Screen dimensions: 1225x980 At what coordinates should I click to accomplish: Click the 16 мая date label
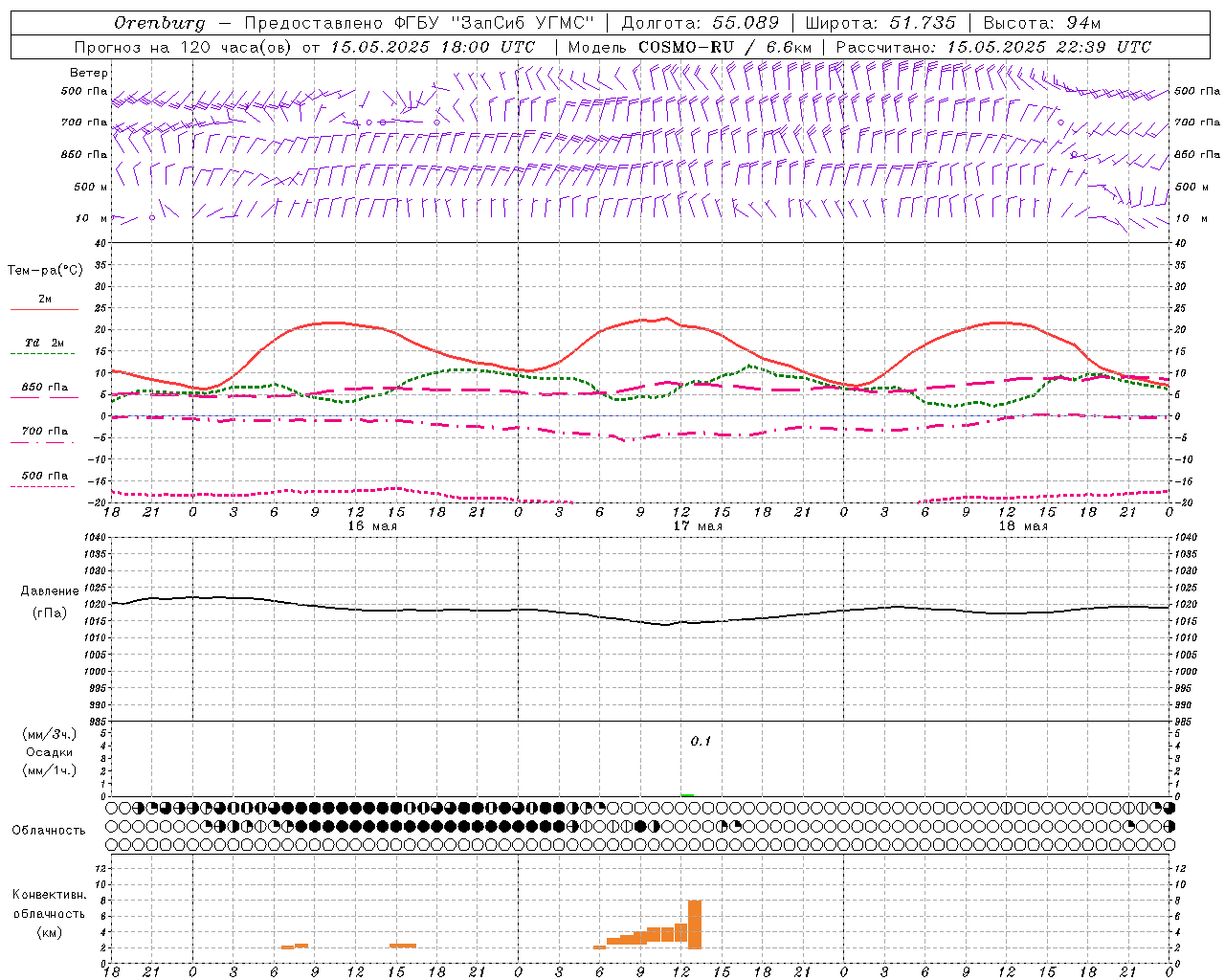(372, 526)
